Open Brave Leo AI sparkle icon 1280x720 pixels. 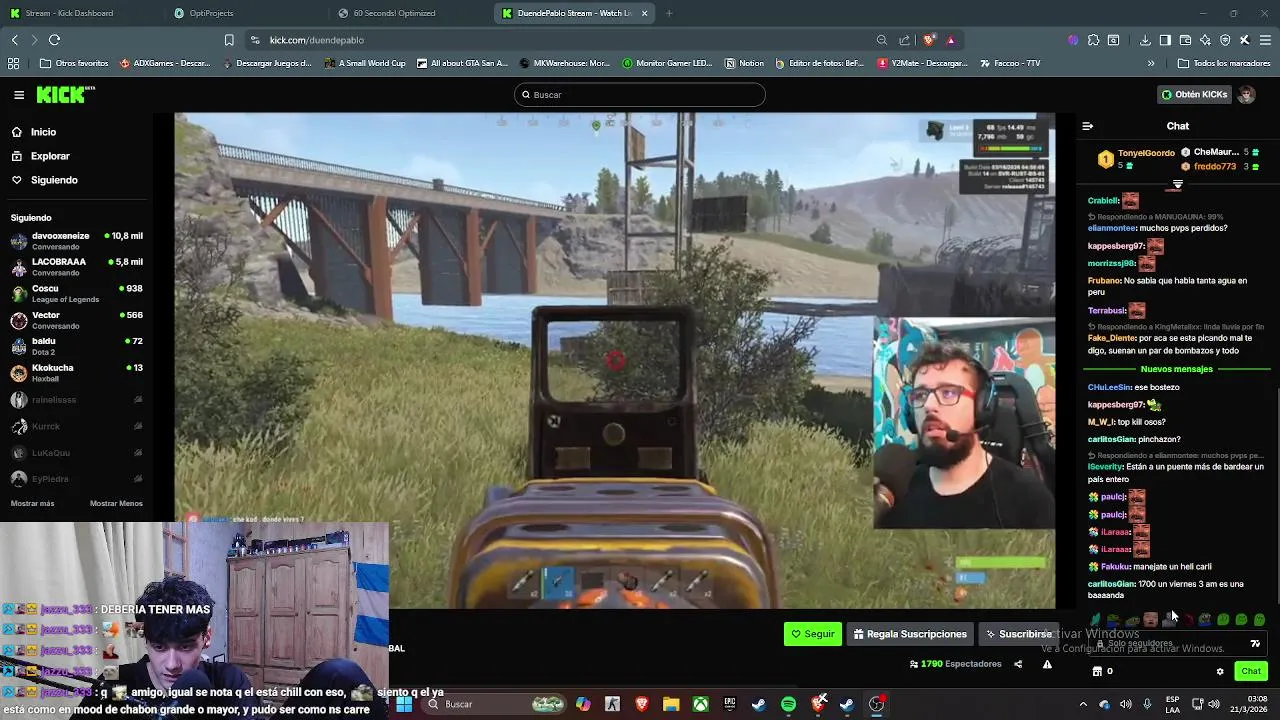[1205, 40]
